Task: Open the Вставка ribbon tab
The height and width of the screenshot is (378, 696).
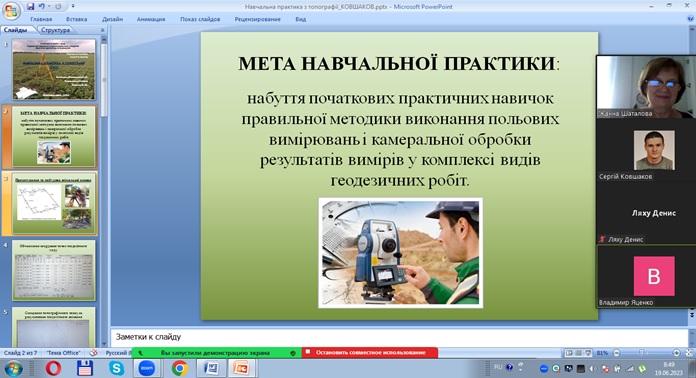Action: [76, 19]
